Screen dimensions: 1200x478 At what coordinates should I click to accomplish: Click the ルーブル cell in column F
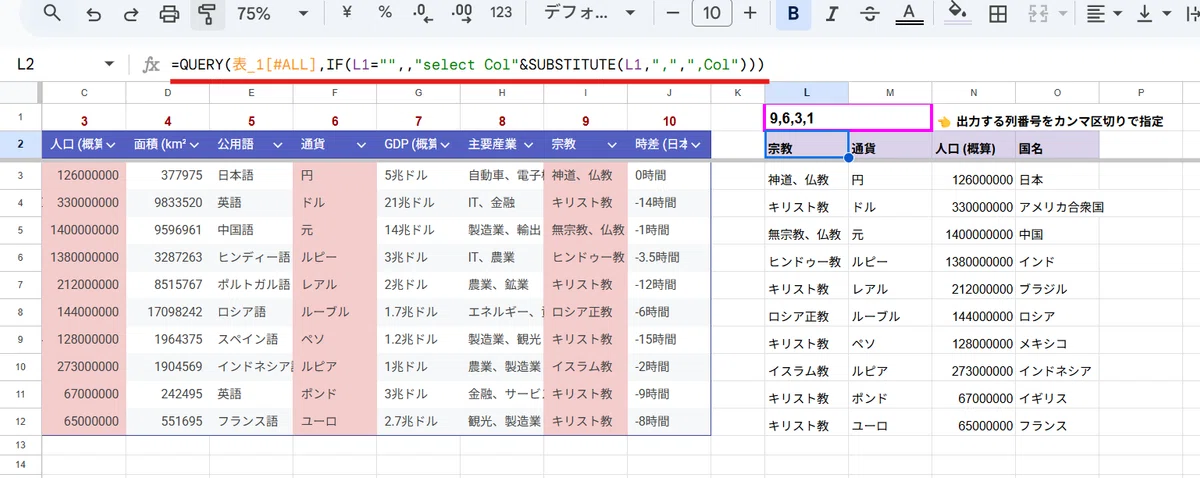[x=335, y=311]
